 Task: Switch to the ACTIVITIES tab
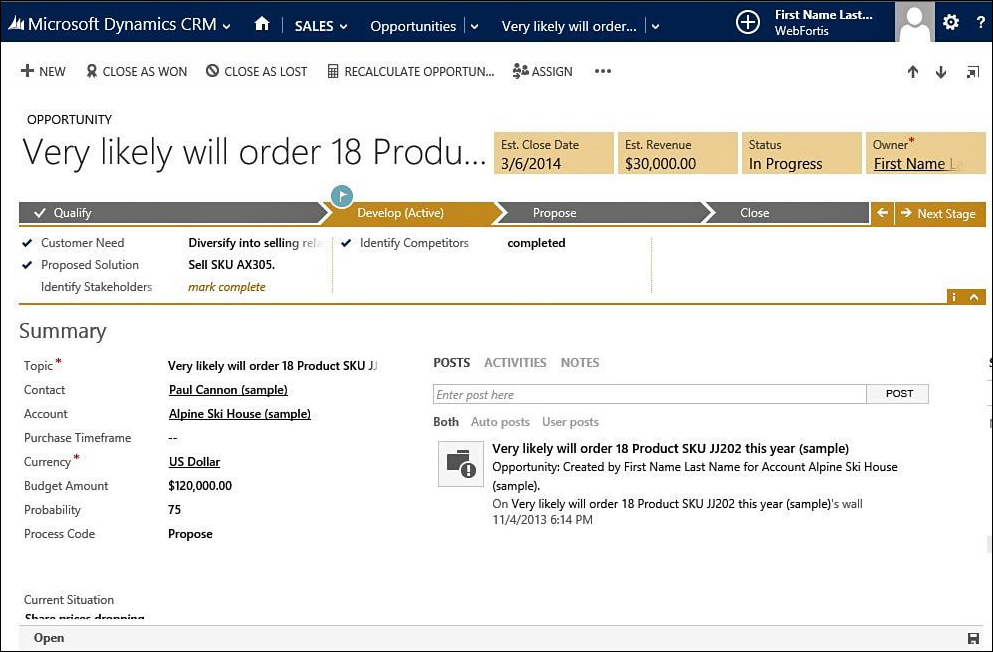click(x=515, y=363)
